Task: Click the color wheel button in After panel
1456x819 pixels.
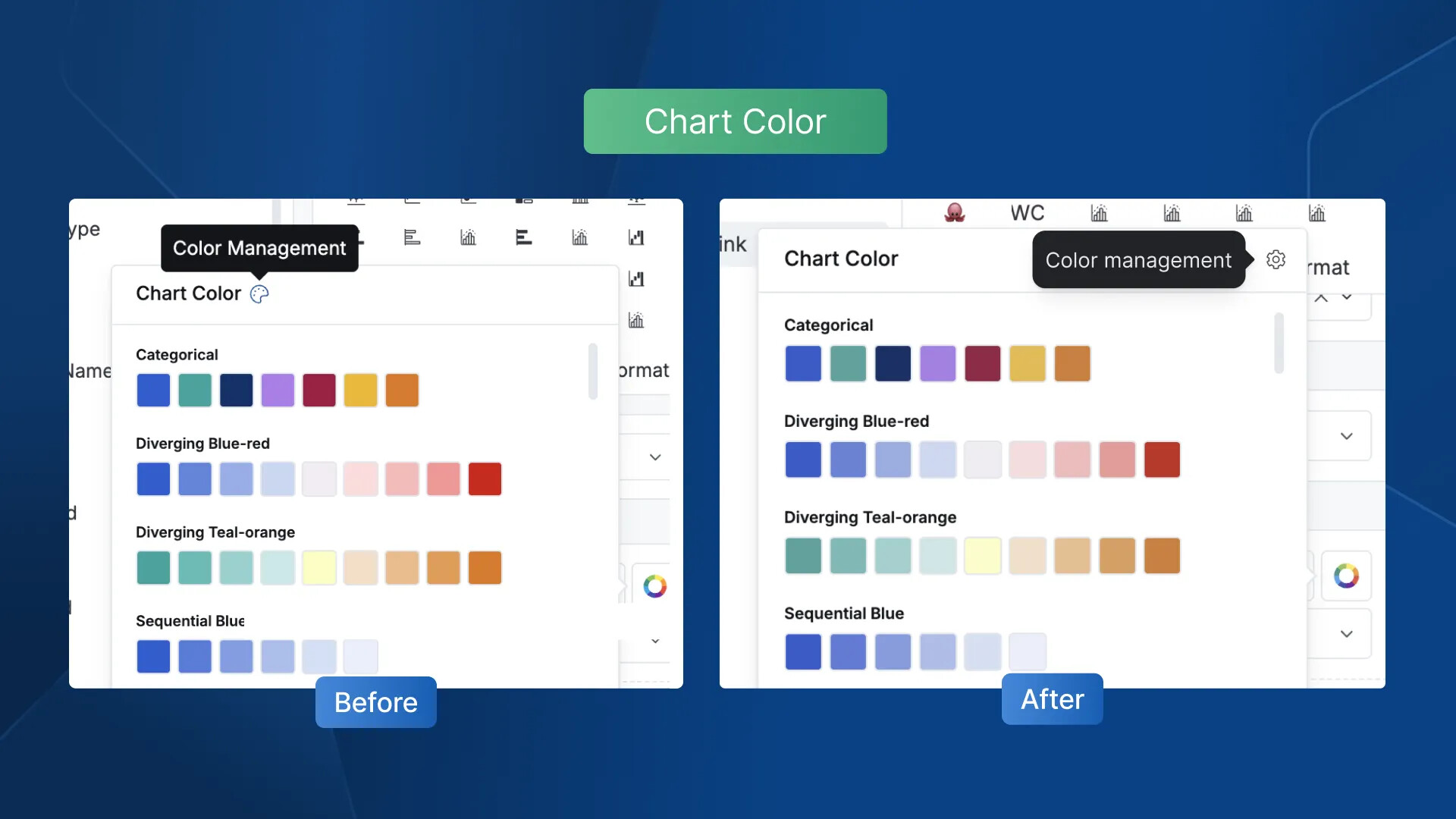Action: pos(1346,576)
